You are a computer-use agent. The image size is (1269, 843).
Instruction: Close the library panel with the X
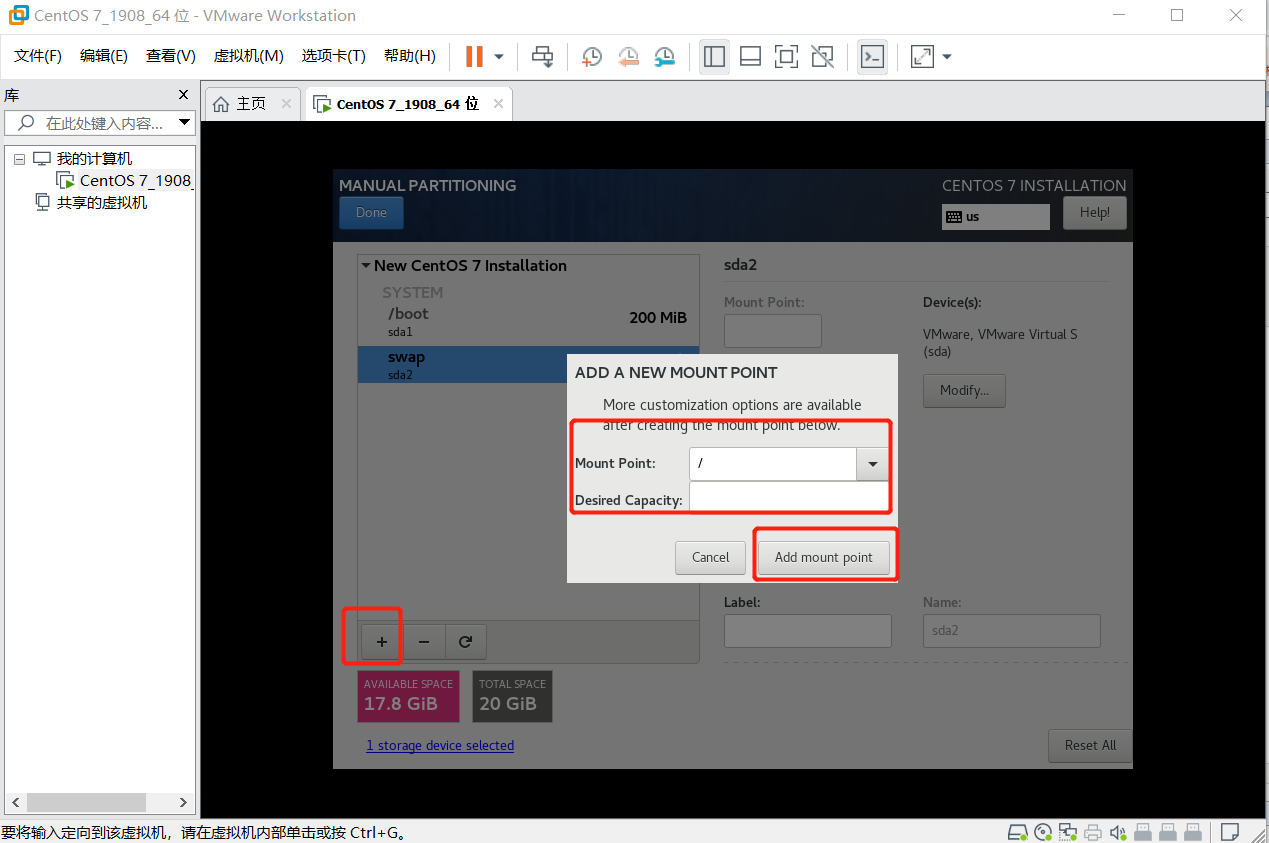point(183,95)
